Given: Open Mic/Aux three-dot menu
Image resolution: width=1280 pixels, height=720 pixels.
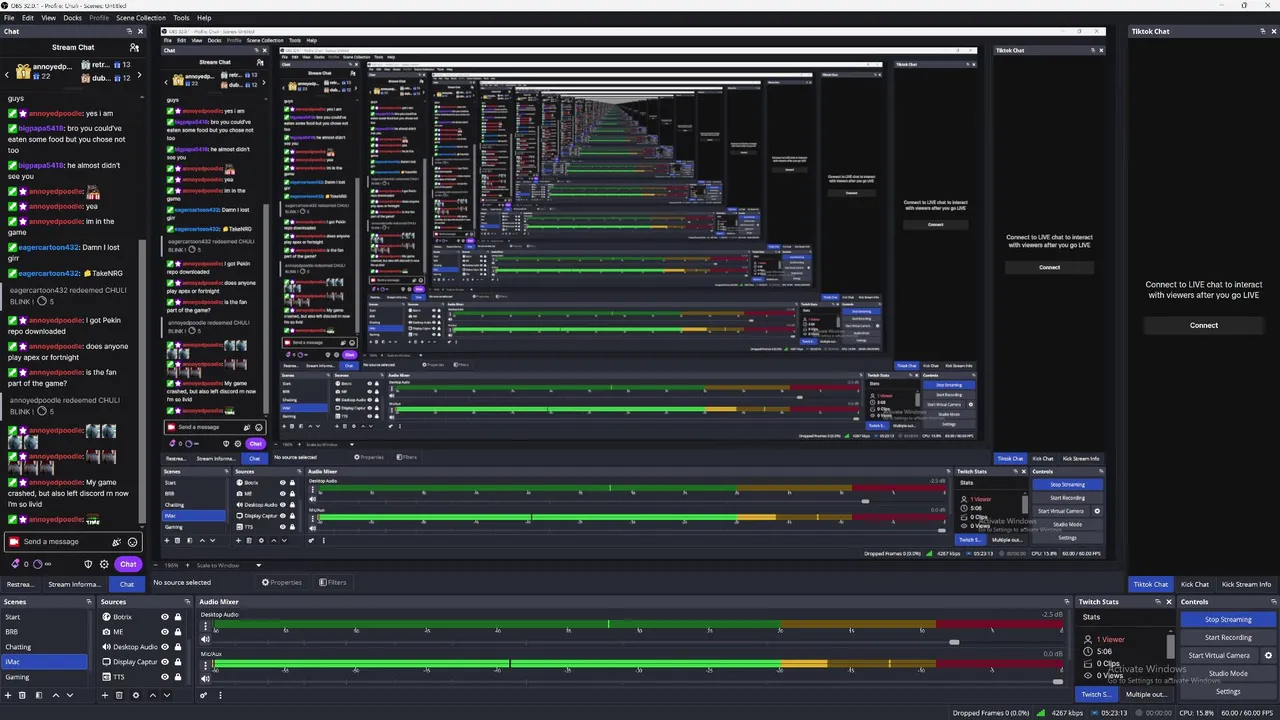Looking at the screenshot, I should tap(206, 666).
